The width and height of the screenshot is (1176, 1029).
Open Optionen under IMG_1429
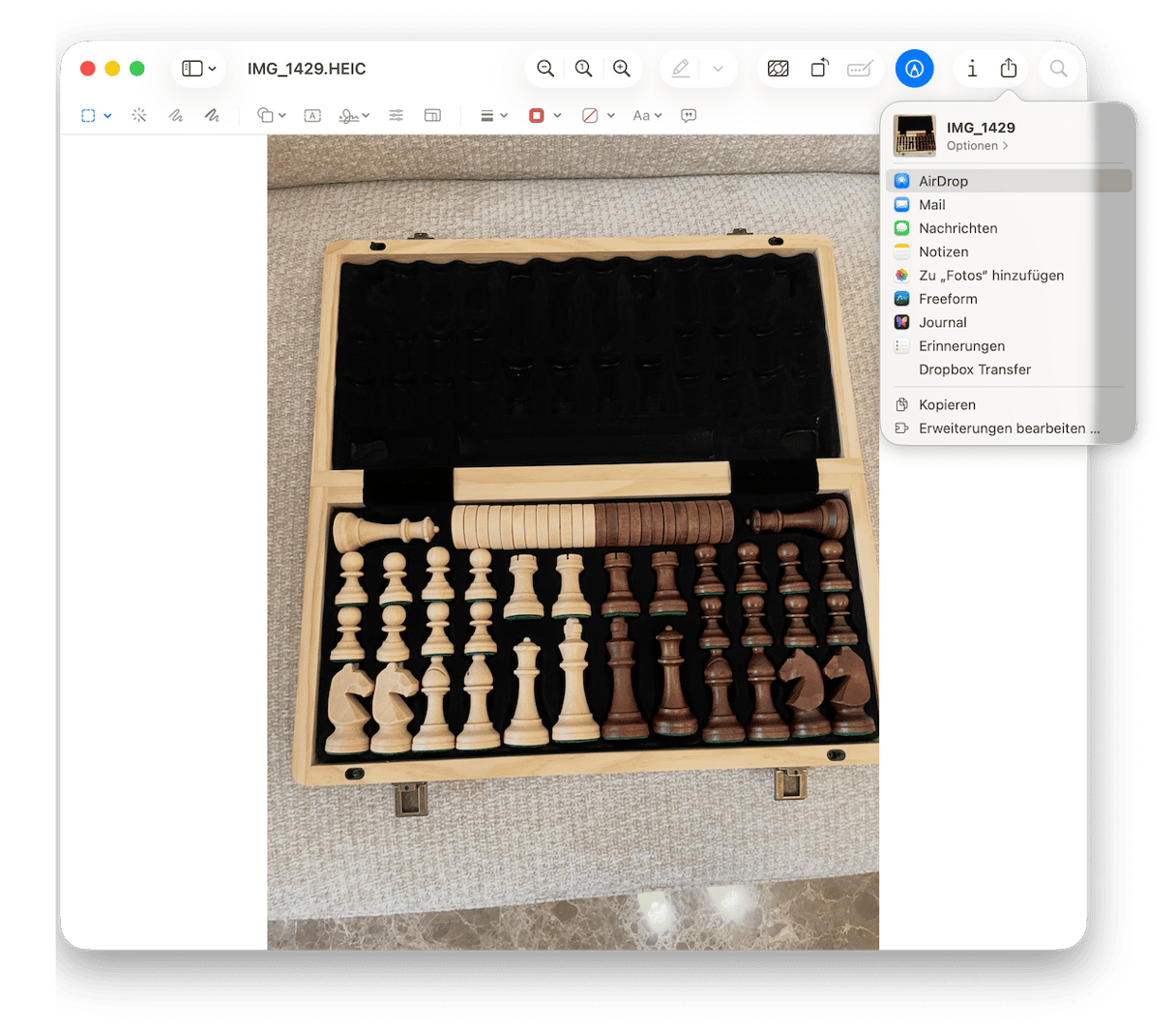pyautogui.click(x=977, y=146)
